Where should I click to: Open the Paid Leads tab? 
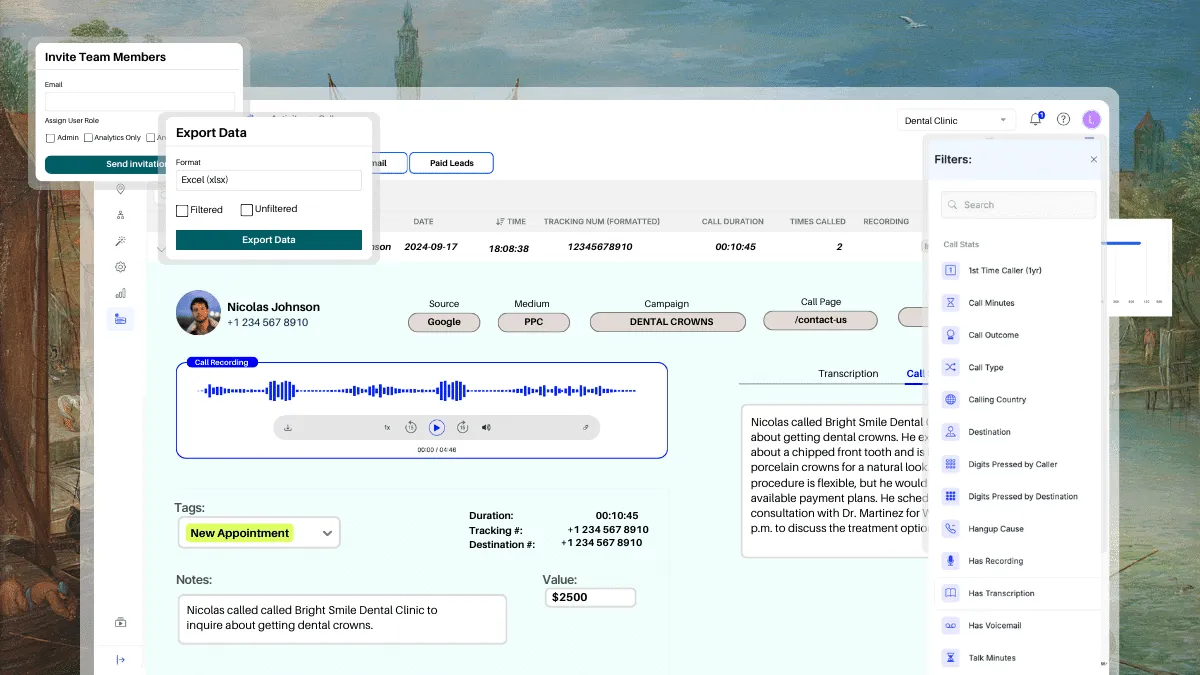(451, 163)
